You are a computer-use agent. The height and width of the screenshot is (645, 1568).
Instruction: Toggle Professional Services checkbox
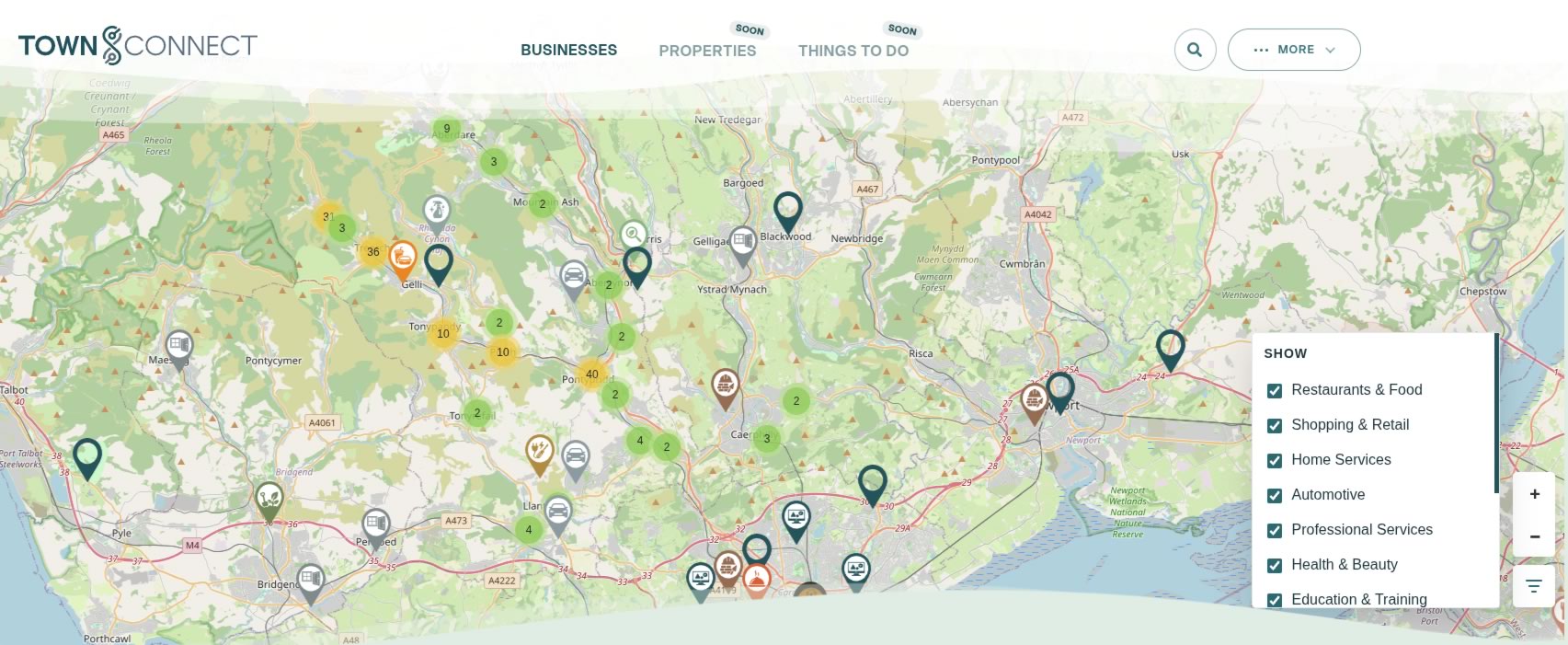click(x=1275, y=531)
